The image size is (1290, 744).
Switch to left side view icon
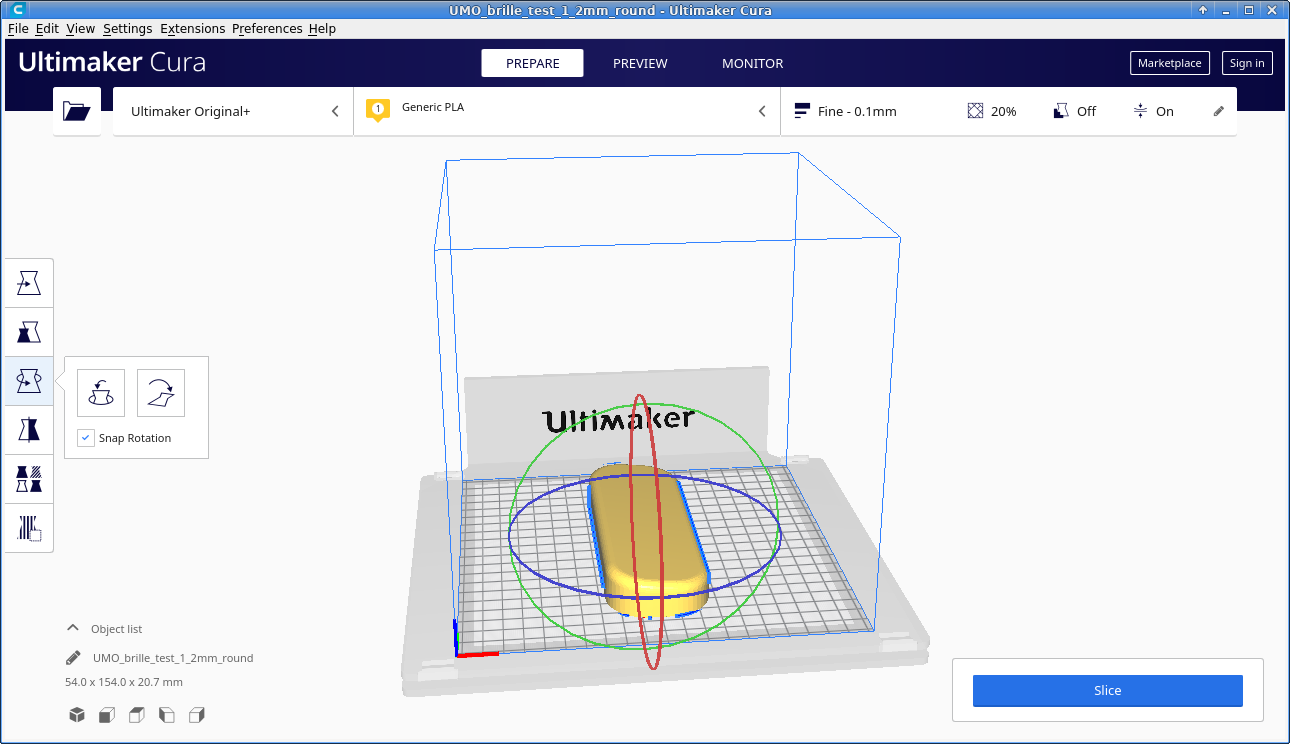pyautogui.click(x=167, y=715)
